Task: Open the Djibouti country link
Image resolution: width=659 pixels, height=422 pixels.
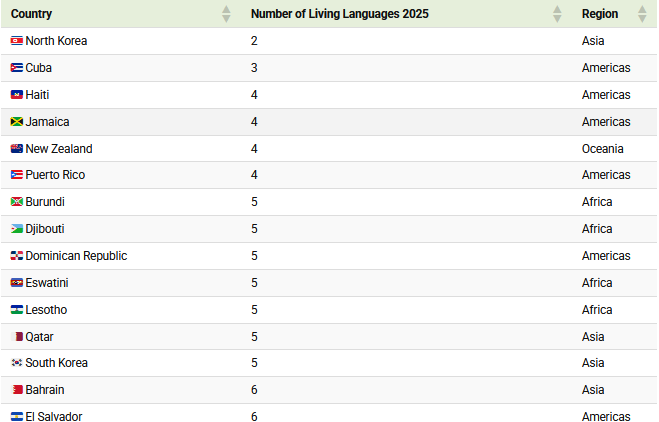Action: [x=45, y=229]
